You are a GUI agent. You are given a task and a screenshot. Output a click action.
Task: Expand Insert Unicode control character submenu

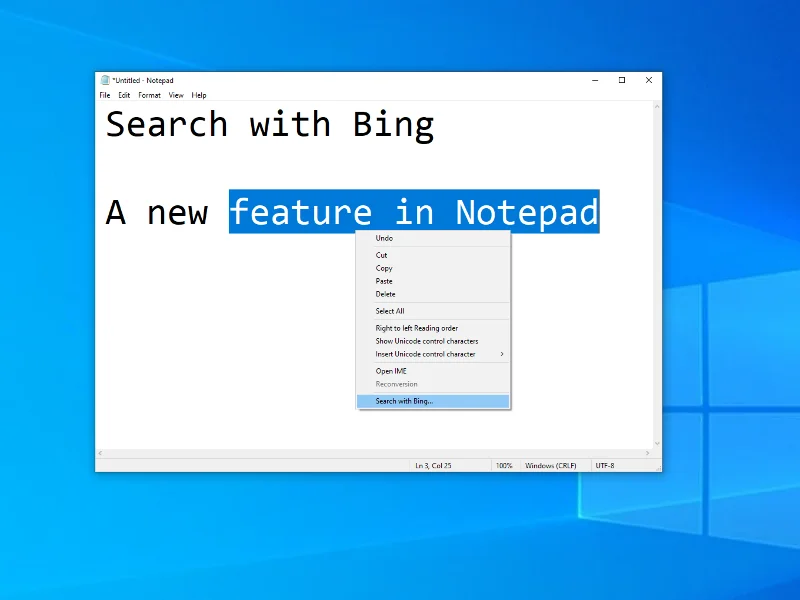click(x=433, y=354)
